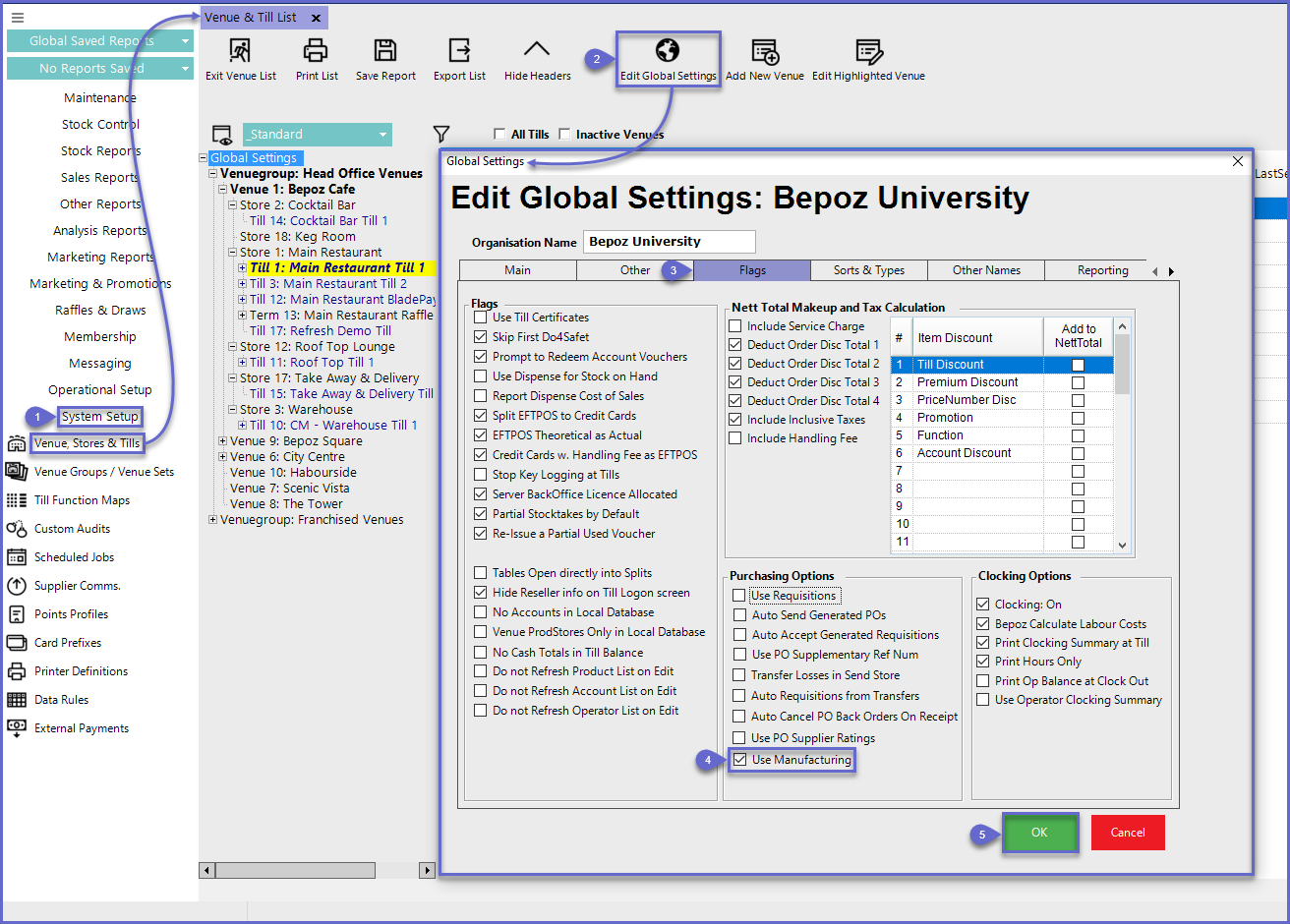1290x924 pixels.
Task: Click the Hide Headers chevron icon
Action: pos(537,49)
